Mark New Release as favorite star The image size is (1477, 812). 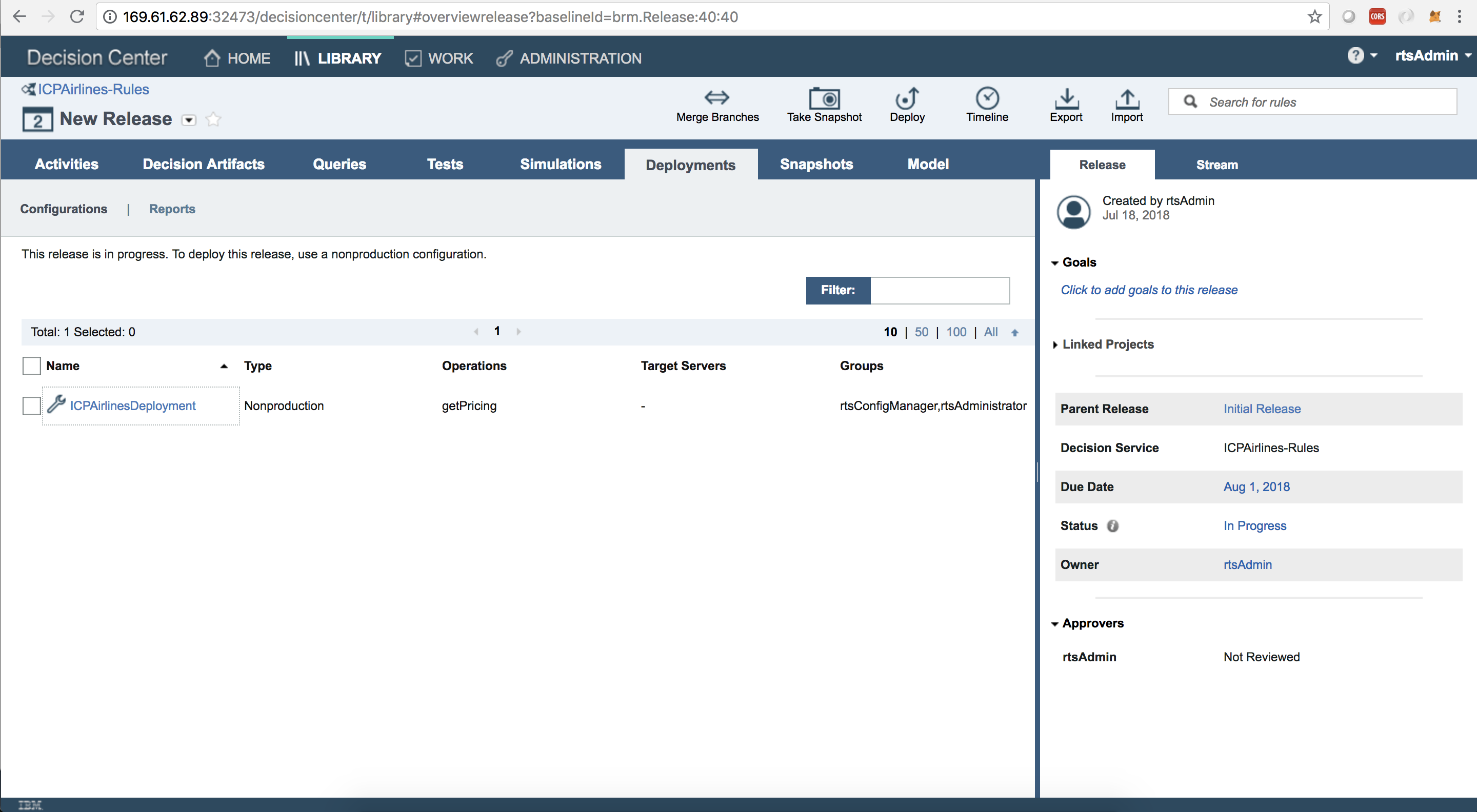[x=213, y=119]
